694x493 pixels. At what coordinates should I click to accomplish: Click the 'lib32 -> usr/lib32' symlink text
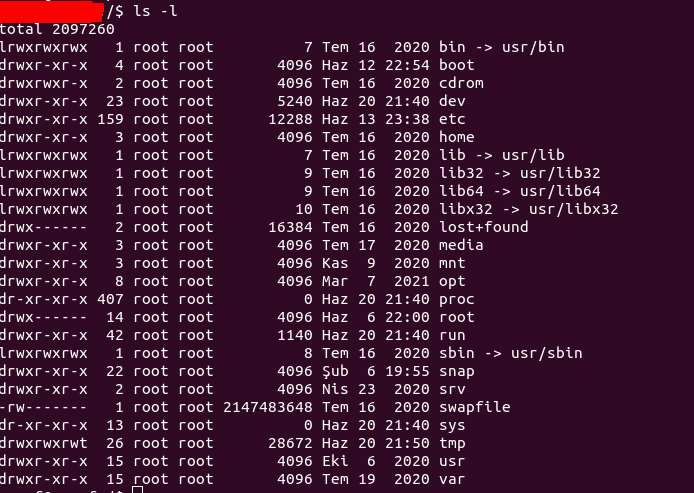[520, 173]
